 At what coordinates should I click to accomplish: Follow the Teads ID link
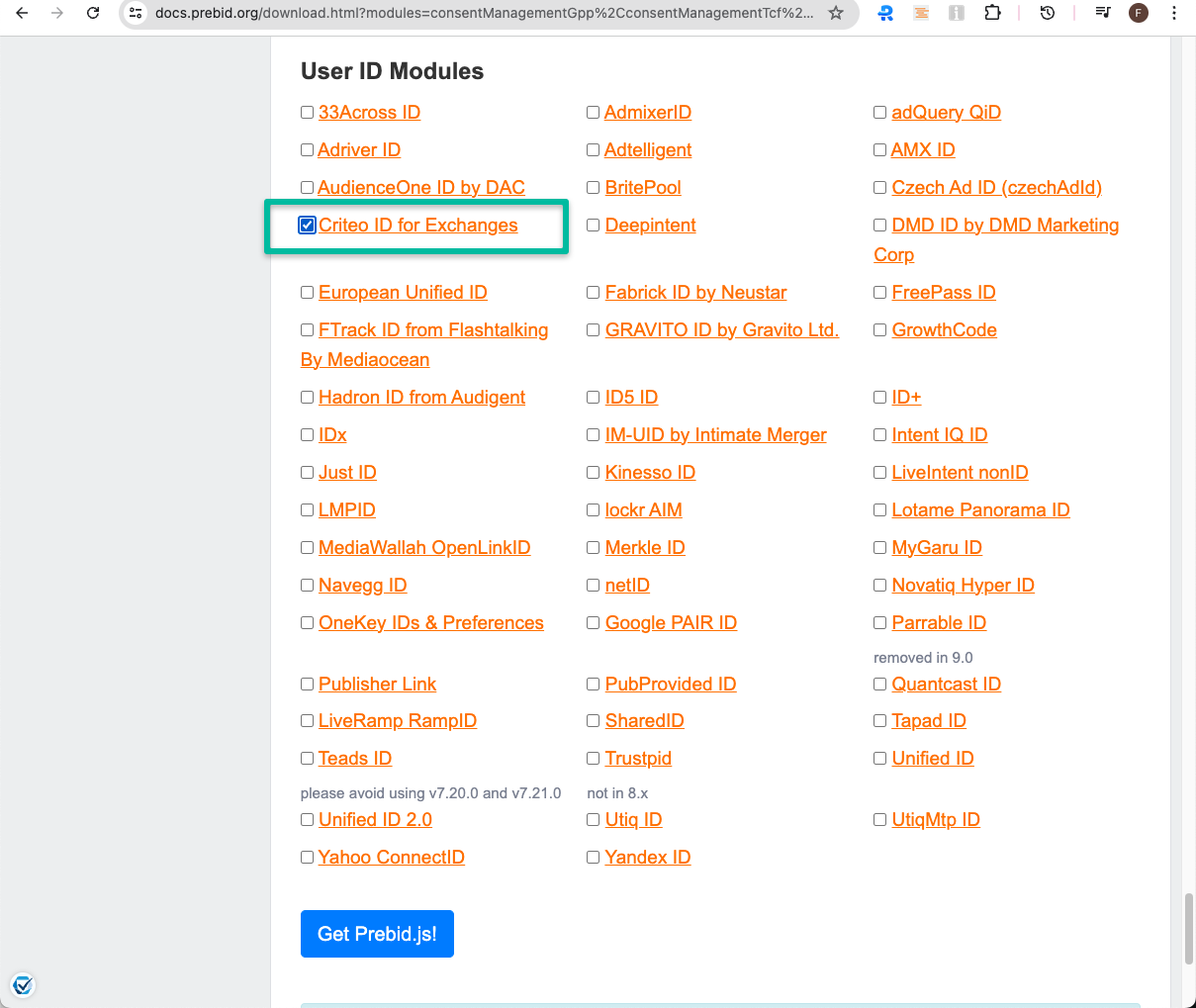pyautogui.click(x=355, y=758)
